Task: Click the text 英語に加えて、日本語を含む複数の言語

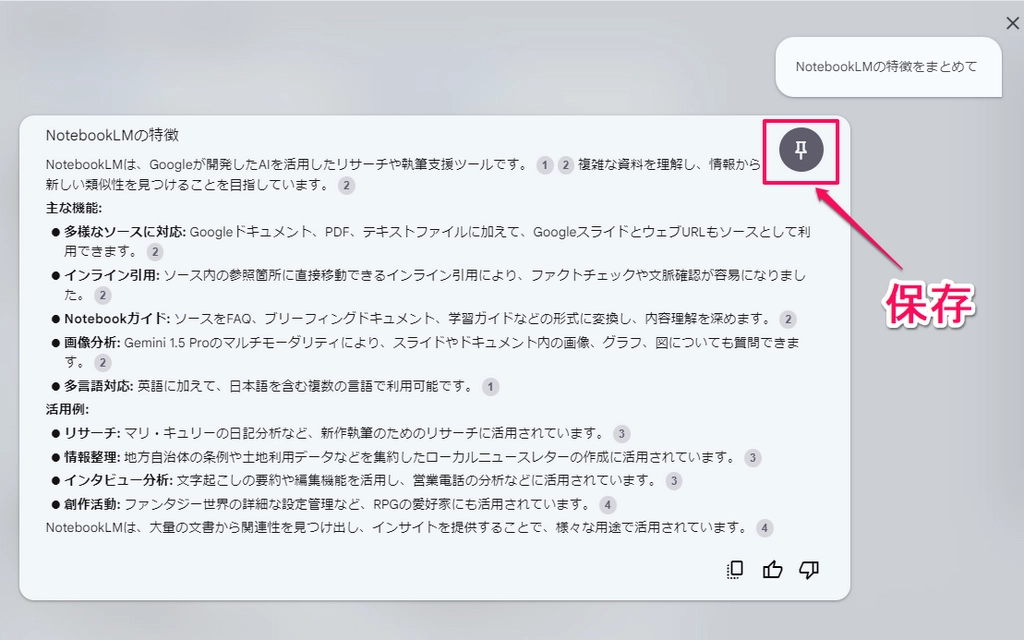Action: [x=248, y=387]
